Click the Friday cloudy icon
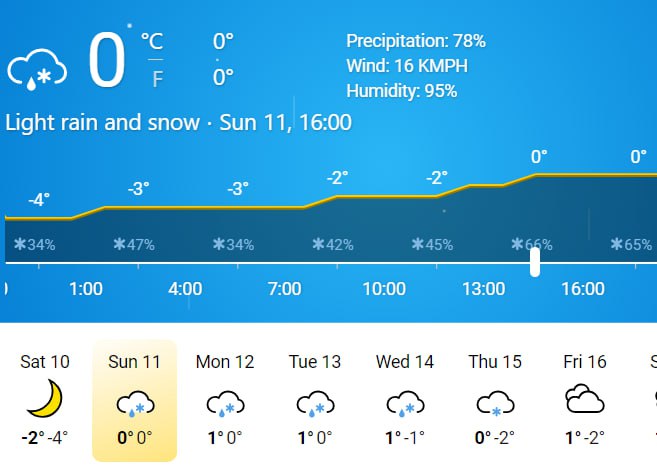657x474 pixels. tap(585, 399)
